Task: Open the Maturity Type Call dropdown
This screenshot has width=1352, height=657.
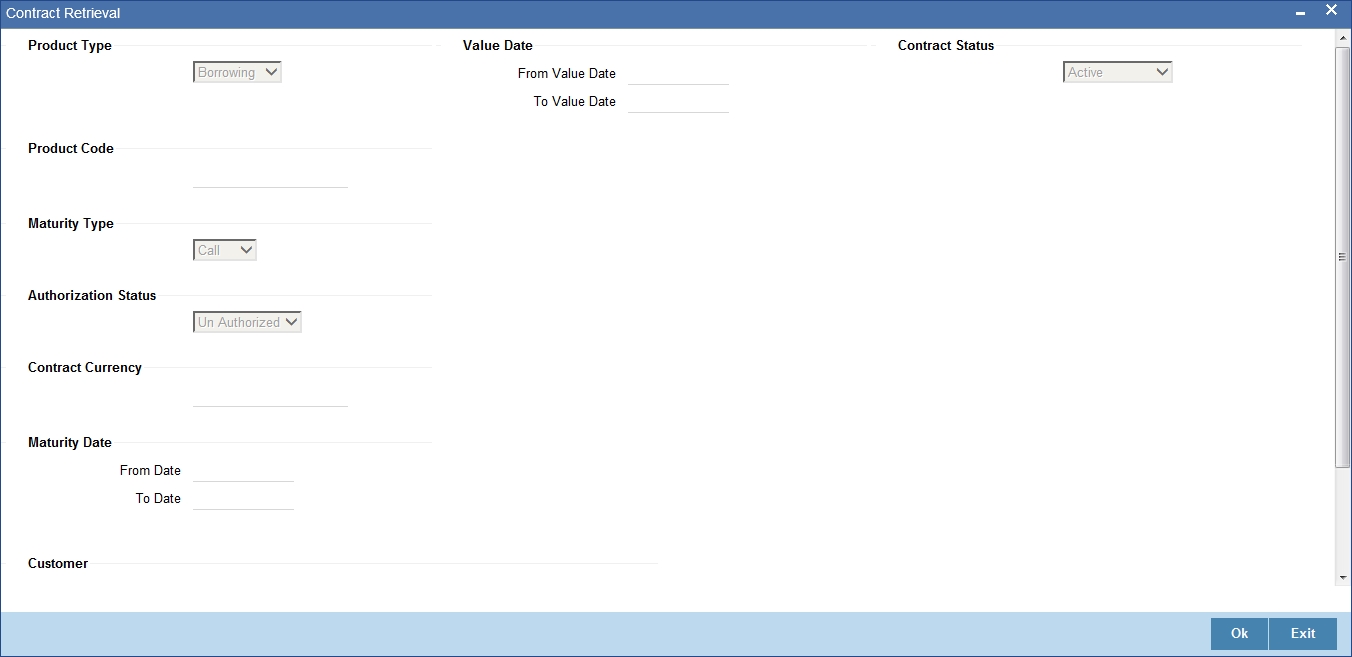Action: [x=225, y=250]
